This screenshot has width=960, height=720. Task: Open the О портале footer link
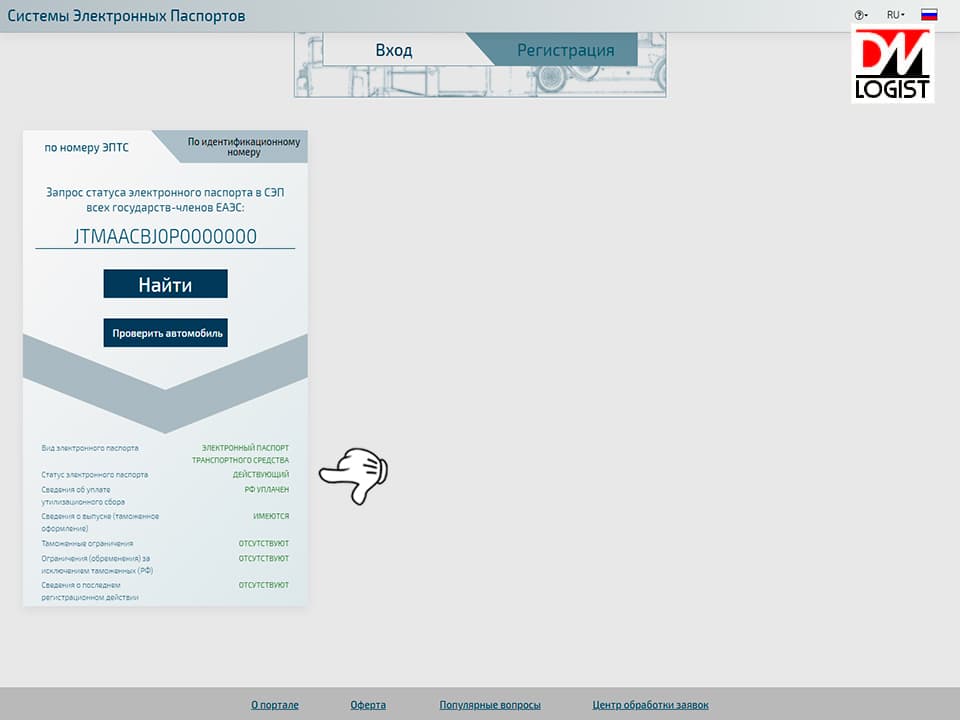point(275,705)
